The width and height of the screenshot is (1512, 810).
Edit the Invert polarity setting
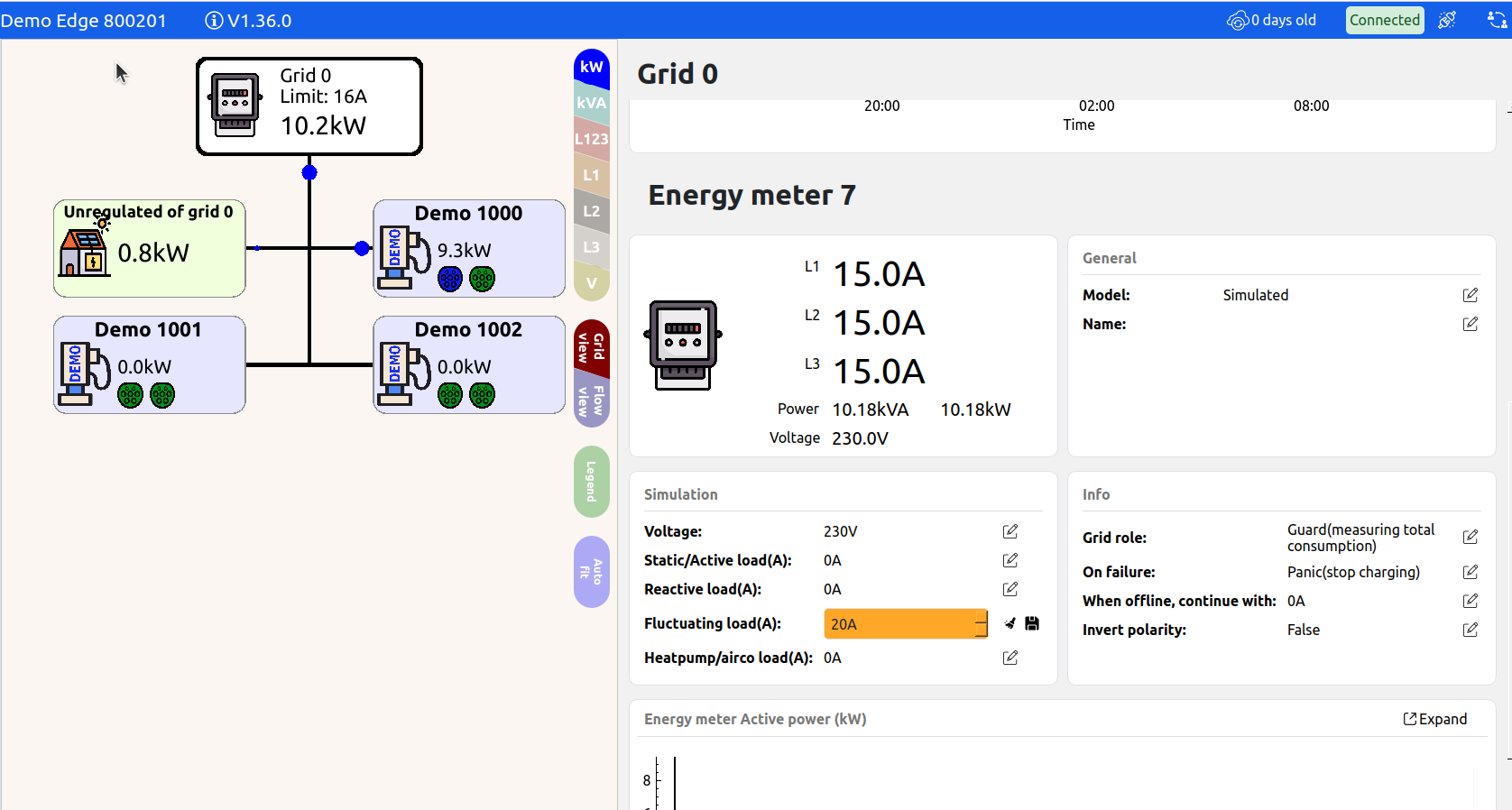[1471, 630]
